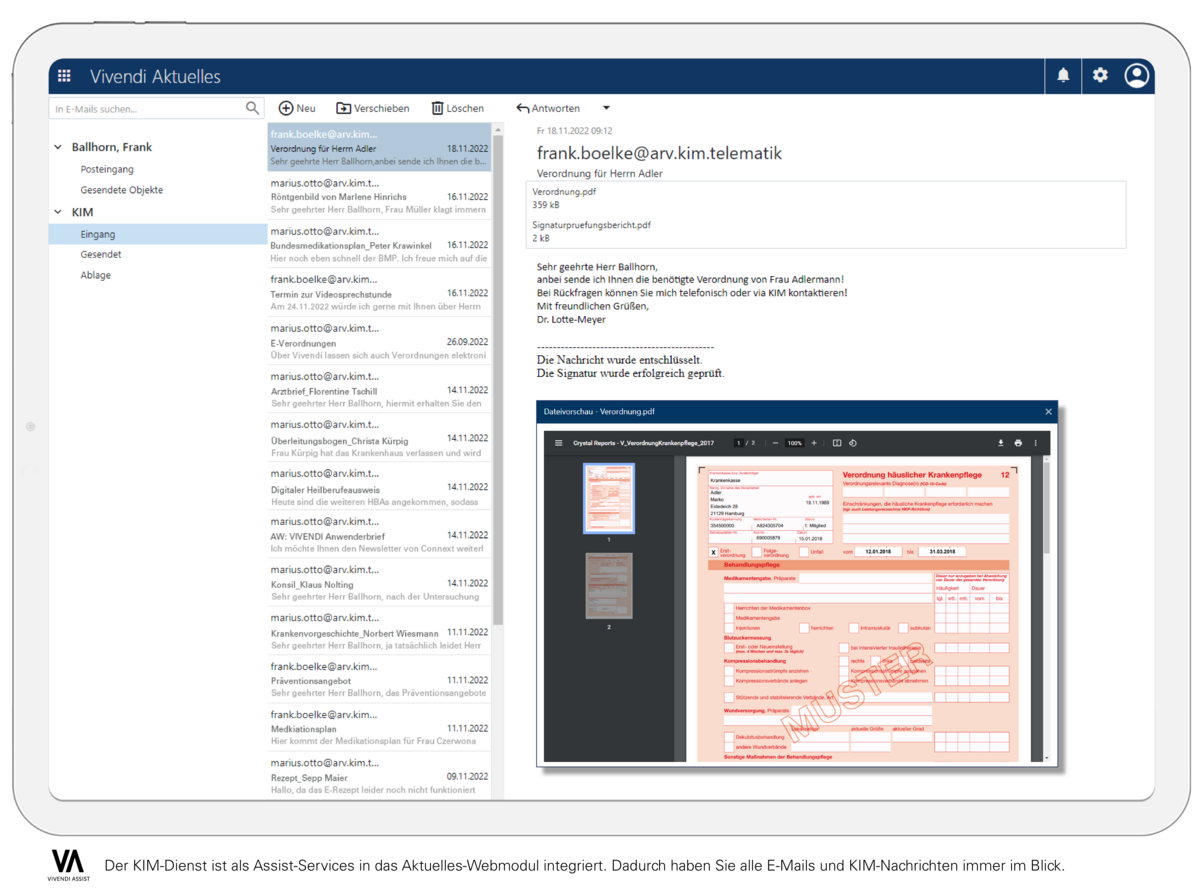Close the Dateivorschau preview window
Image resolution: width=1200 pixels, height=896 pixels.
point(1048,411)
